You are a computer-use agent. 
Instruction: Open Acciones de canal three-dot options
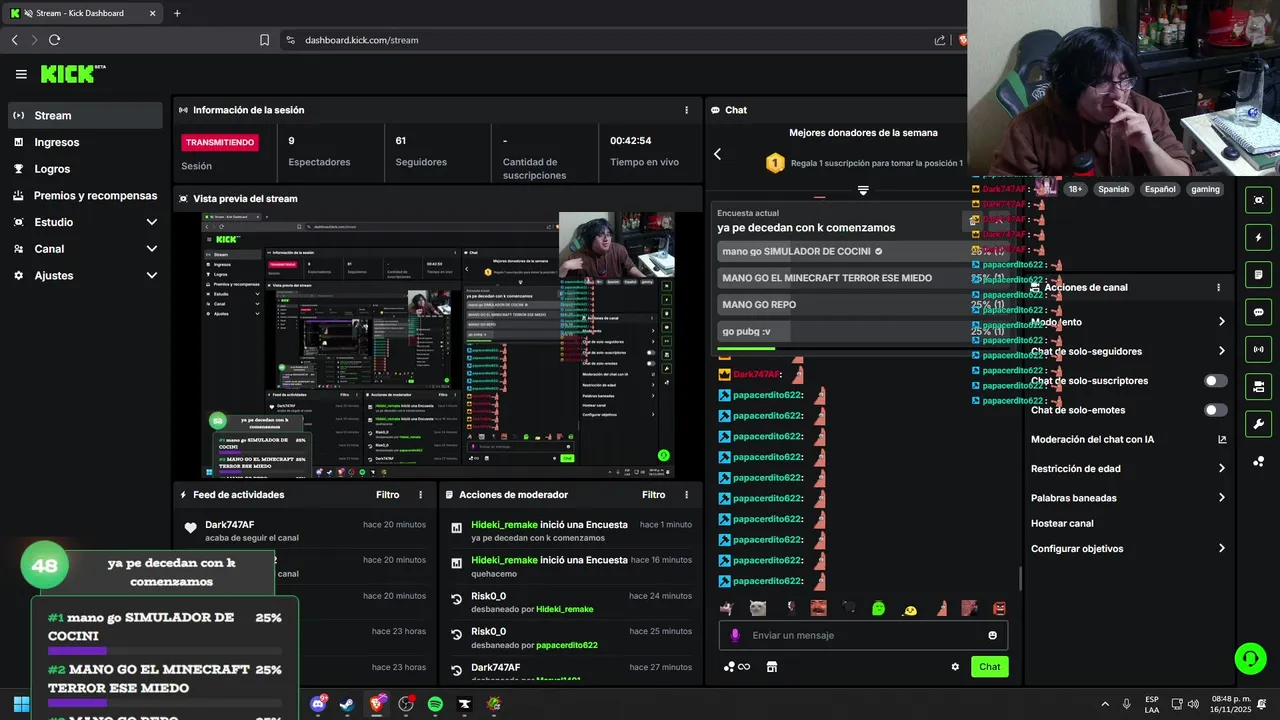point(1218,287)
